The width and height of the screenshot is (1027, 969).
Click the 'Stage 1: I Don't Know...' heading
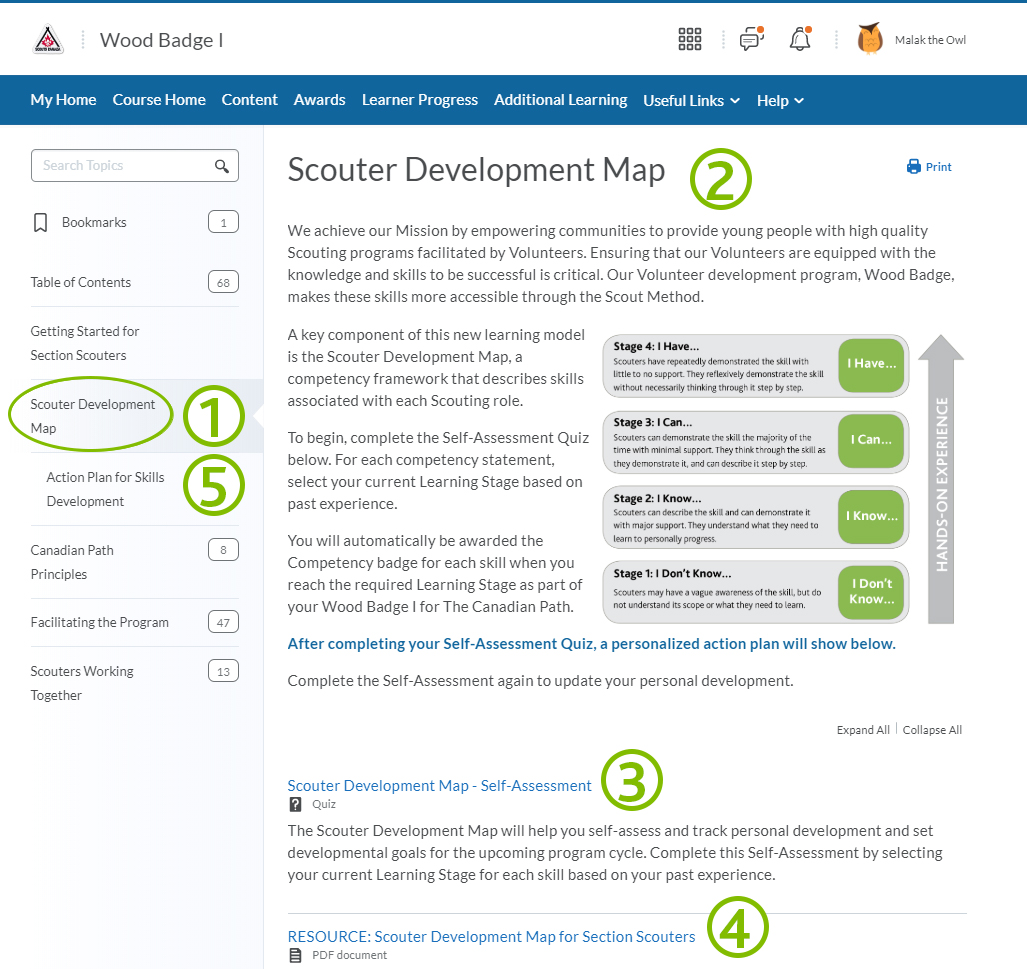click(672, 574)
